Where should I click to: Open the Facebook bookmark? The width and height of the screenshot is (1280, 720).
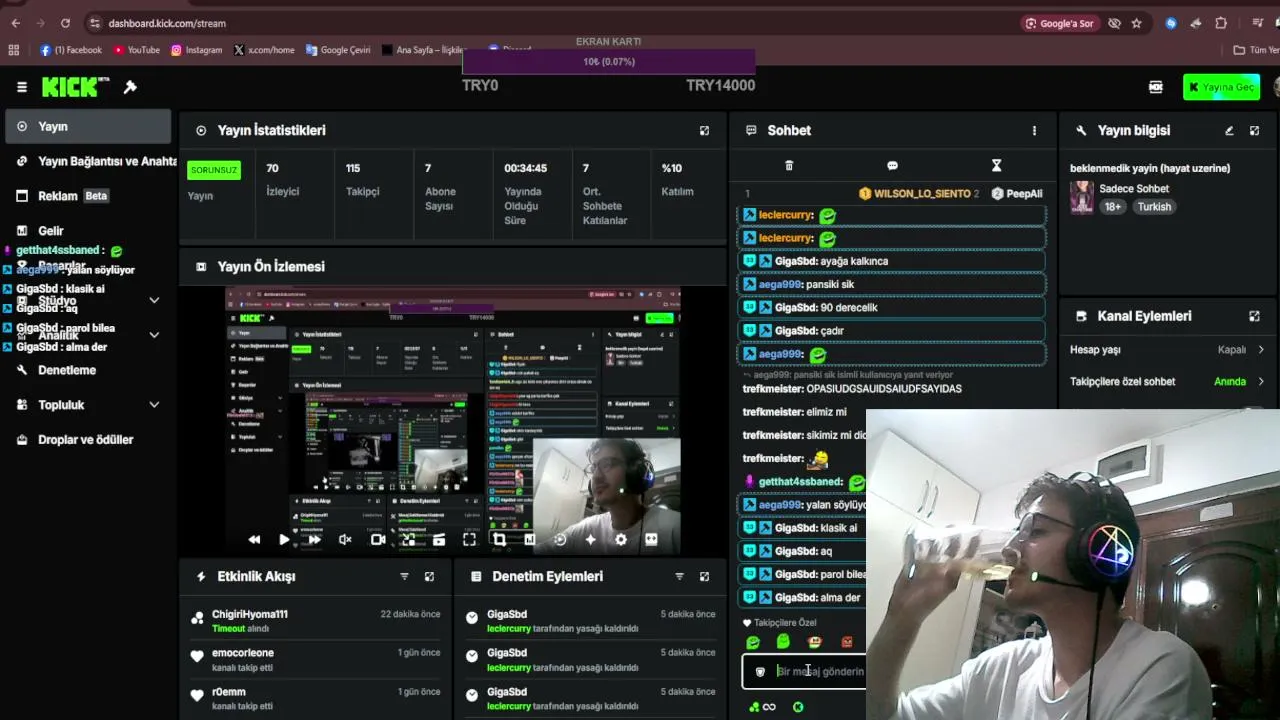click(x=71, y=50)
